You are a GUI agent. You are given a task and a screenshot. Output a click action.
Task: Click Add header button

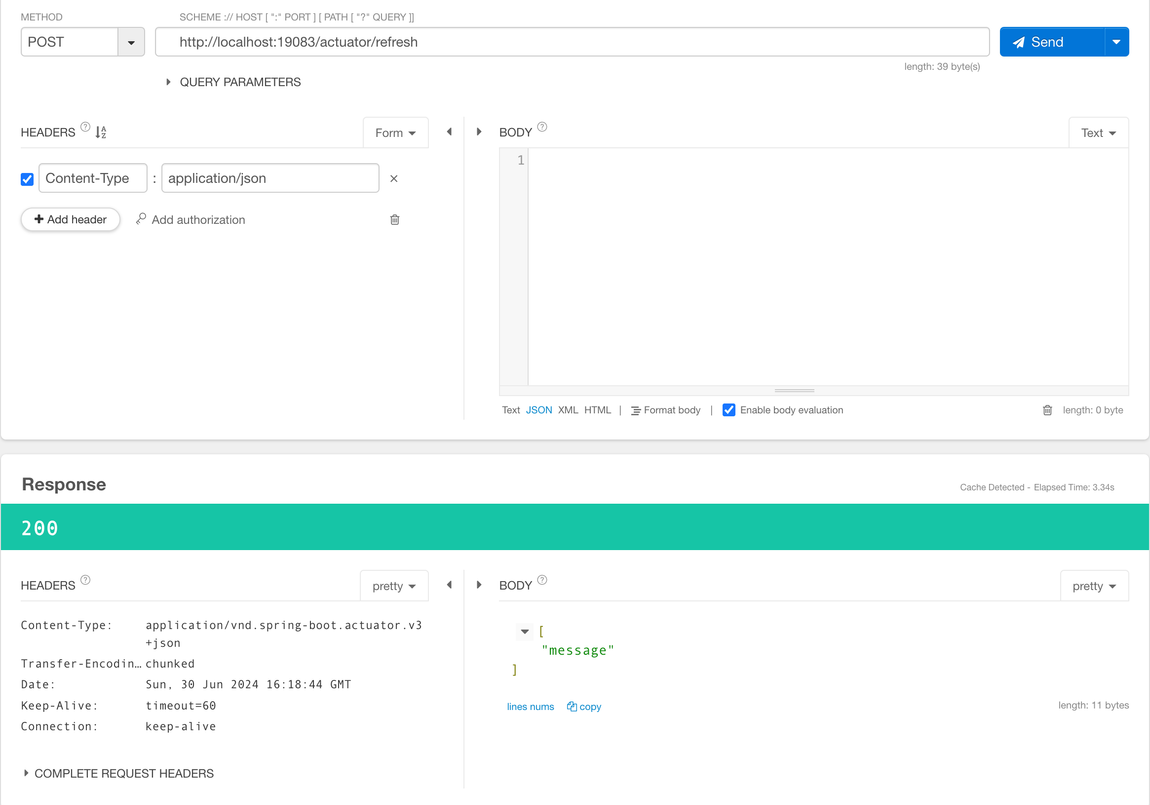(70, 219)
